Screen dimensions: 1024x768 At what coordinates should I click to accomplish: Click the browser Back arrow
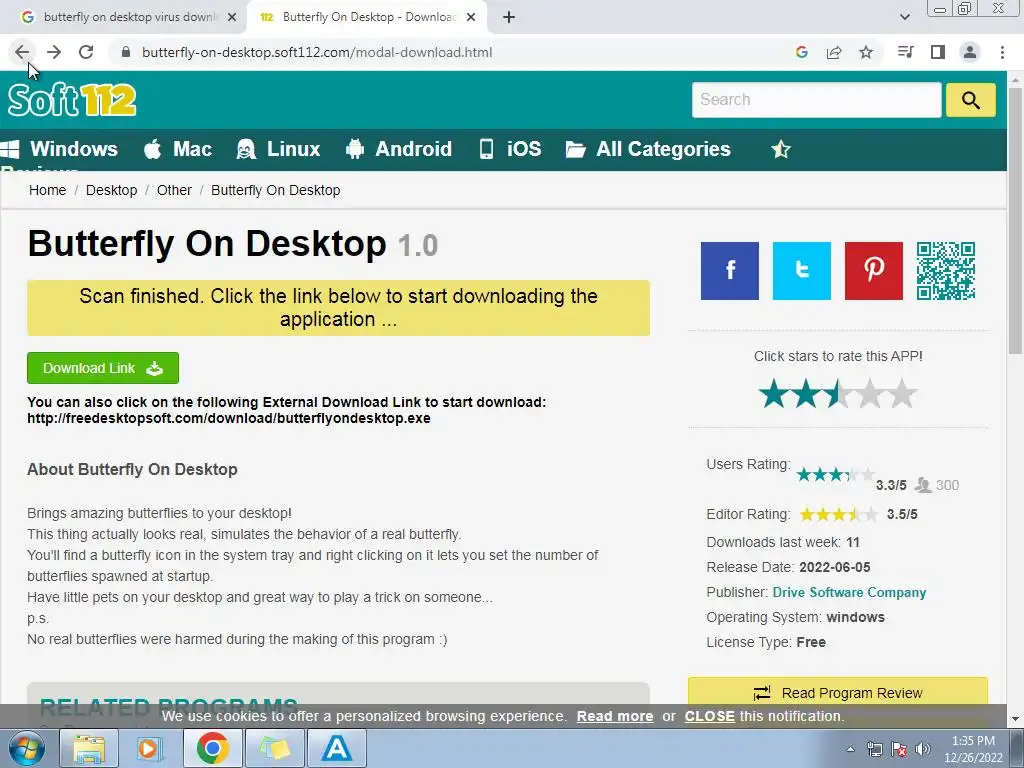(x=22, y=52)
